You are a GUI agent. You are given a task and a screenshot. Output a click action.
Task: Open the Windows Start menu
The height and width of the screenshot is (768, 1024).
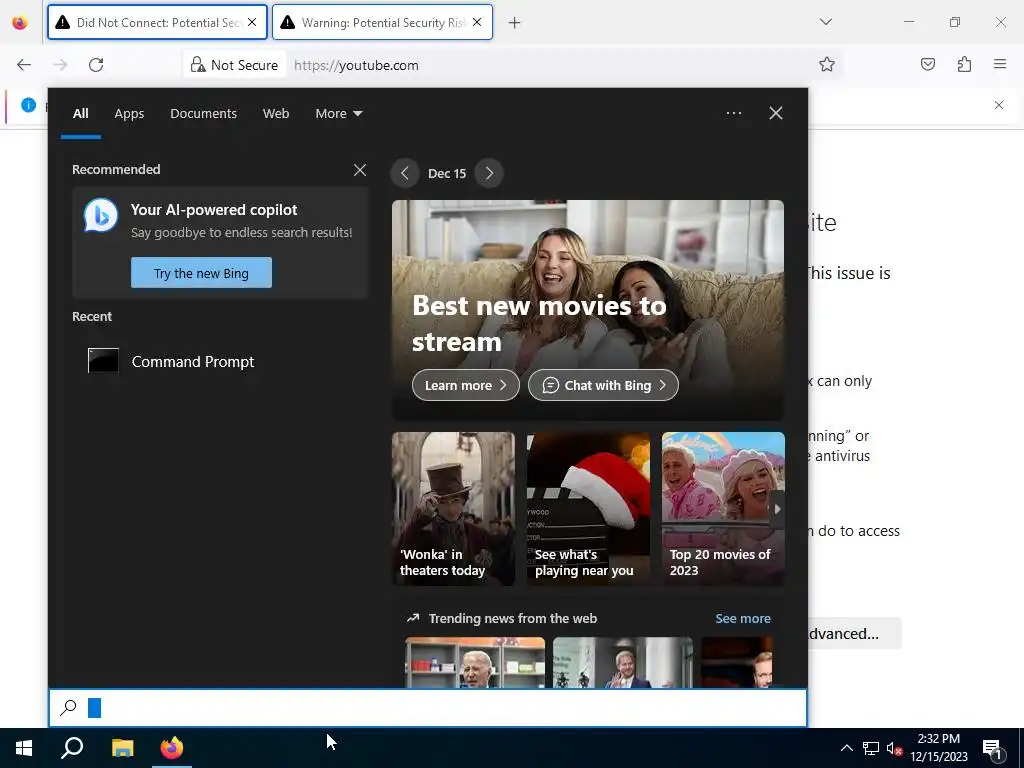(x=24, y=748)
